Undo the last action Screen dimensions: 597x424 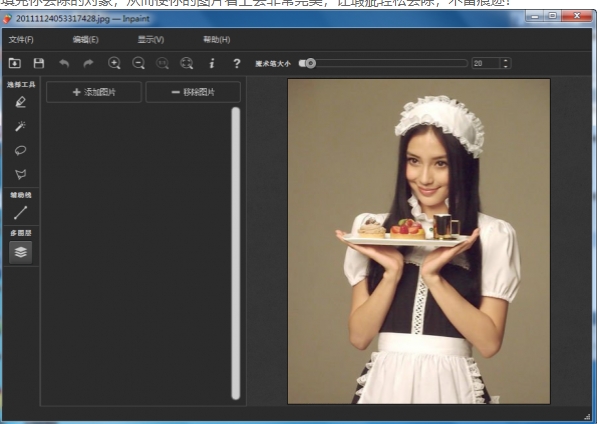coord(64,63)
